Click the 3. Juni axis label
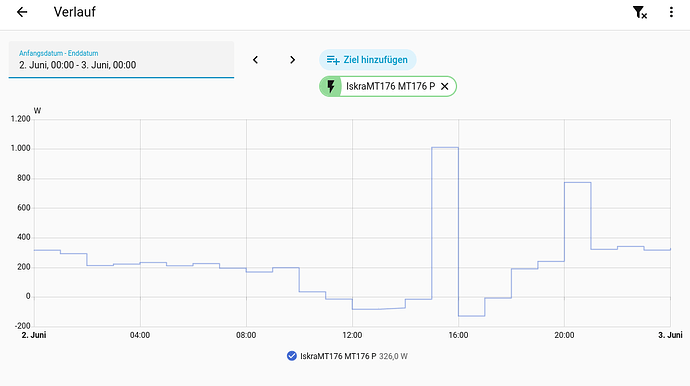This screenshot has height=386, width=690. pos(670,335)
